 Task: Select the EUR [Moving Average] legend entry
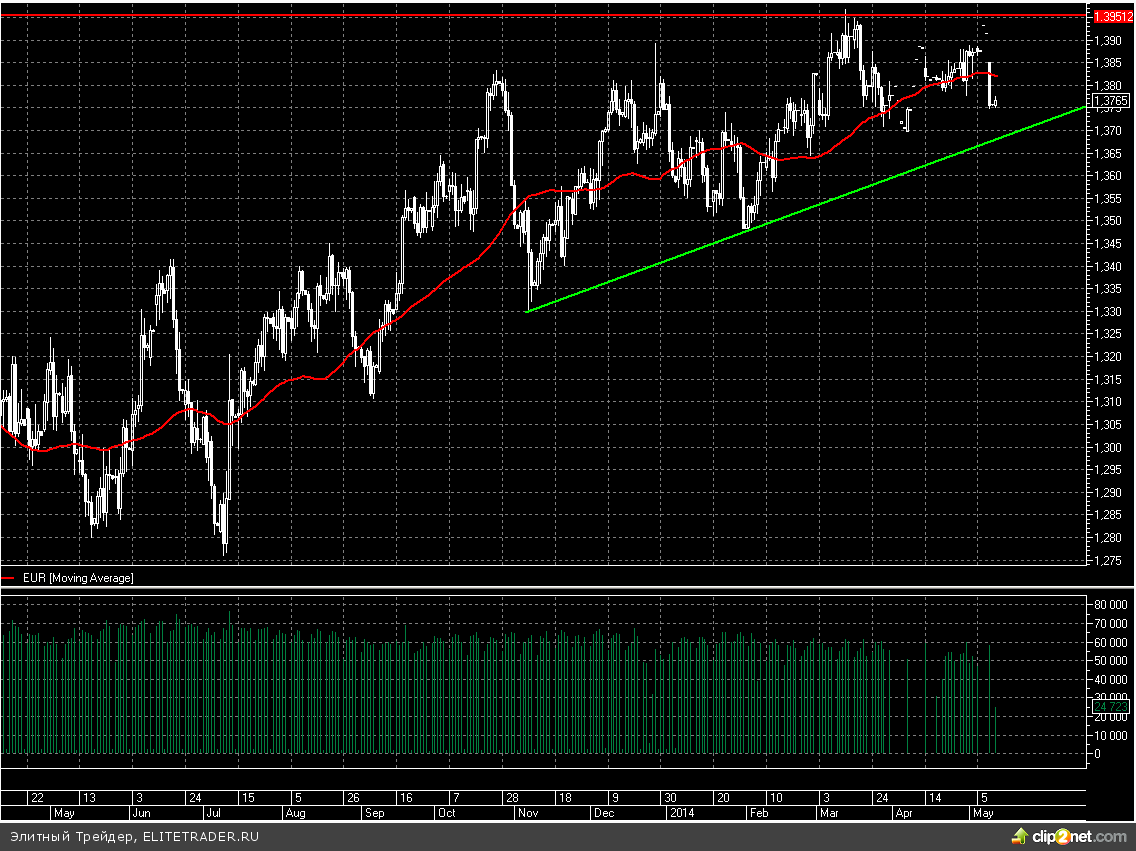click(78, 578)
